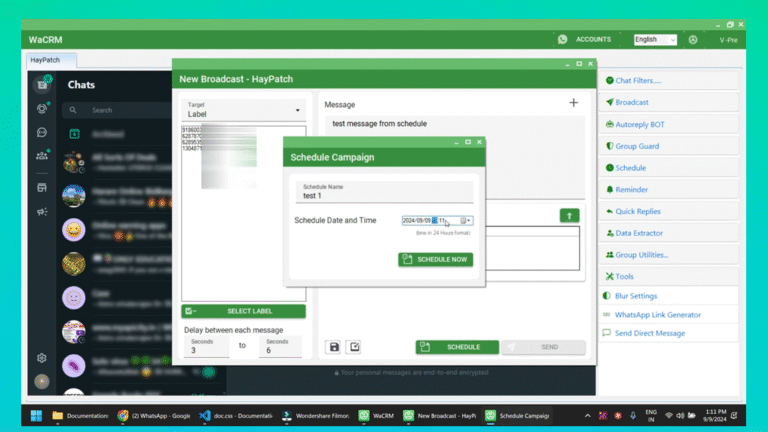Open Communities icon in WhatsApp sidebar
This screenshot has height=432, width=768.
click(42, 155)
